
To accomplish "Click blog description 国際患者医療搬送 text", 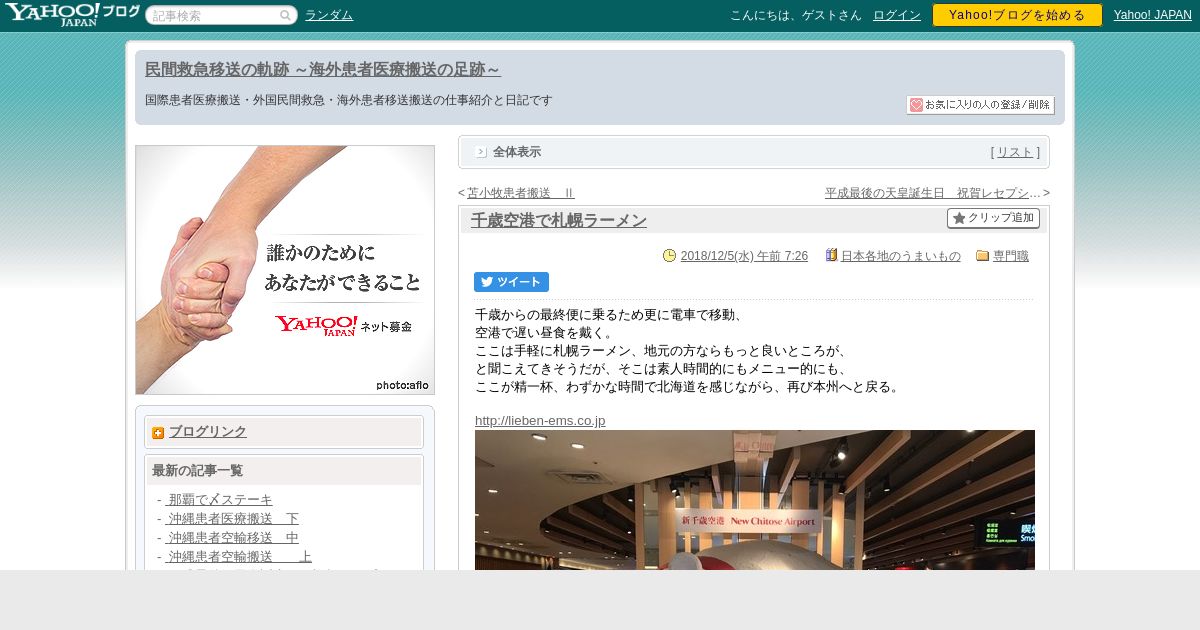I will tap(348, 100).
